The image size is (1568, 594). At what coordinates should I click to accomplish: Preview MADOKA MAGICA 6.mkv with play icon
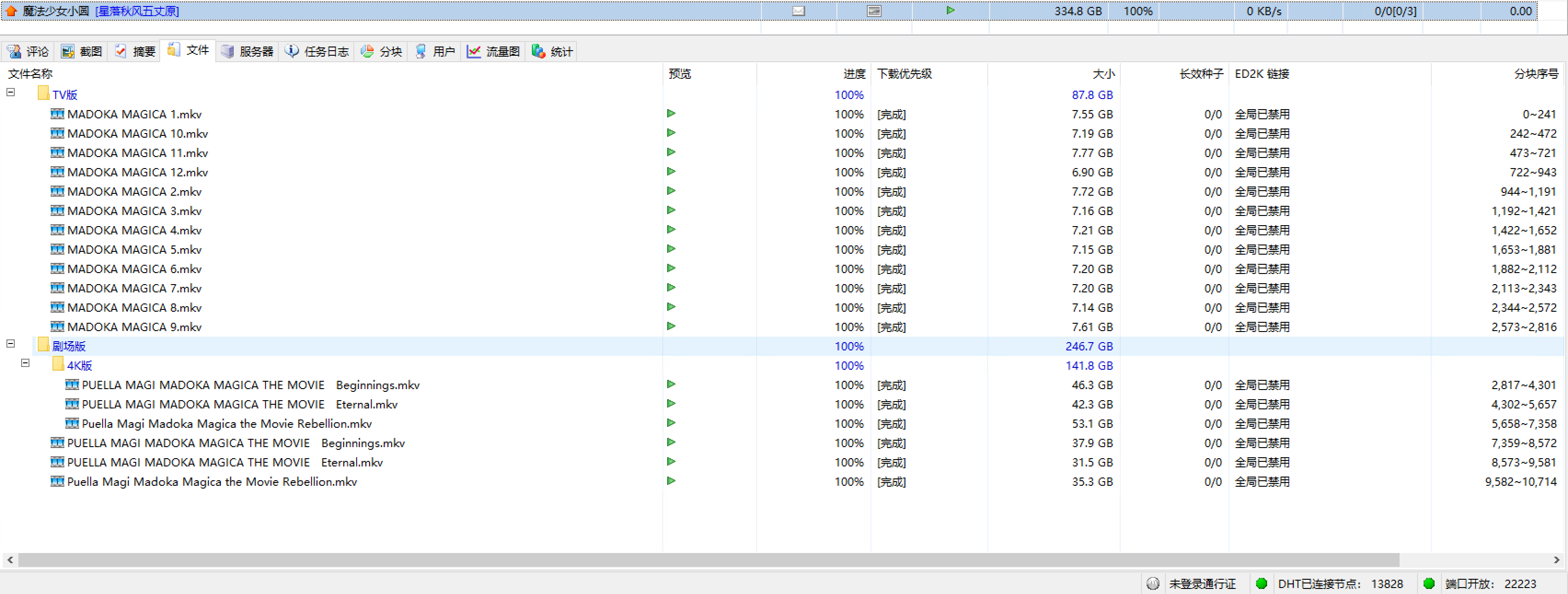point(671,268)
